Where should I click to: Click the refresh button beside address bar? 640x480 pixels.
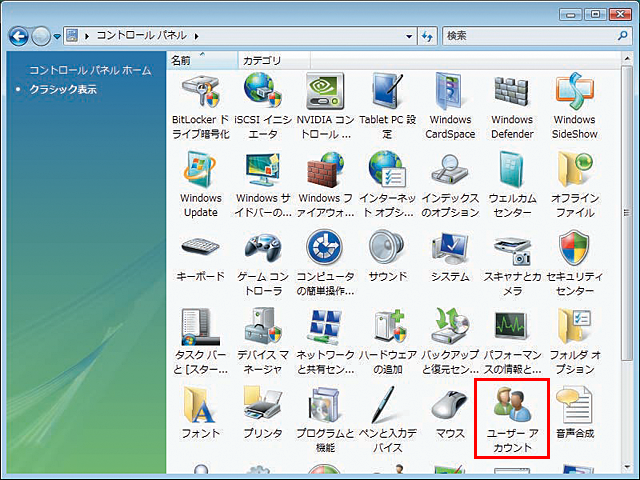427,36
